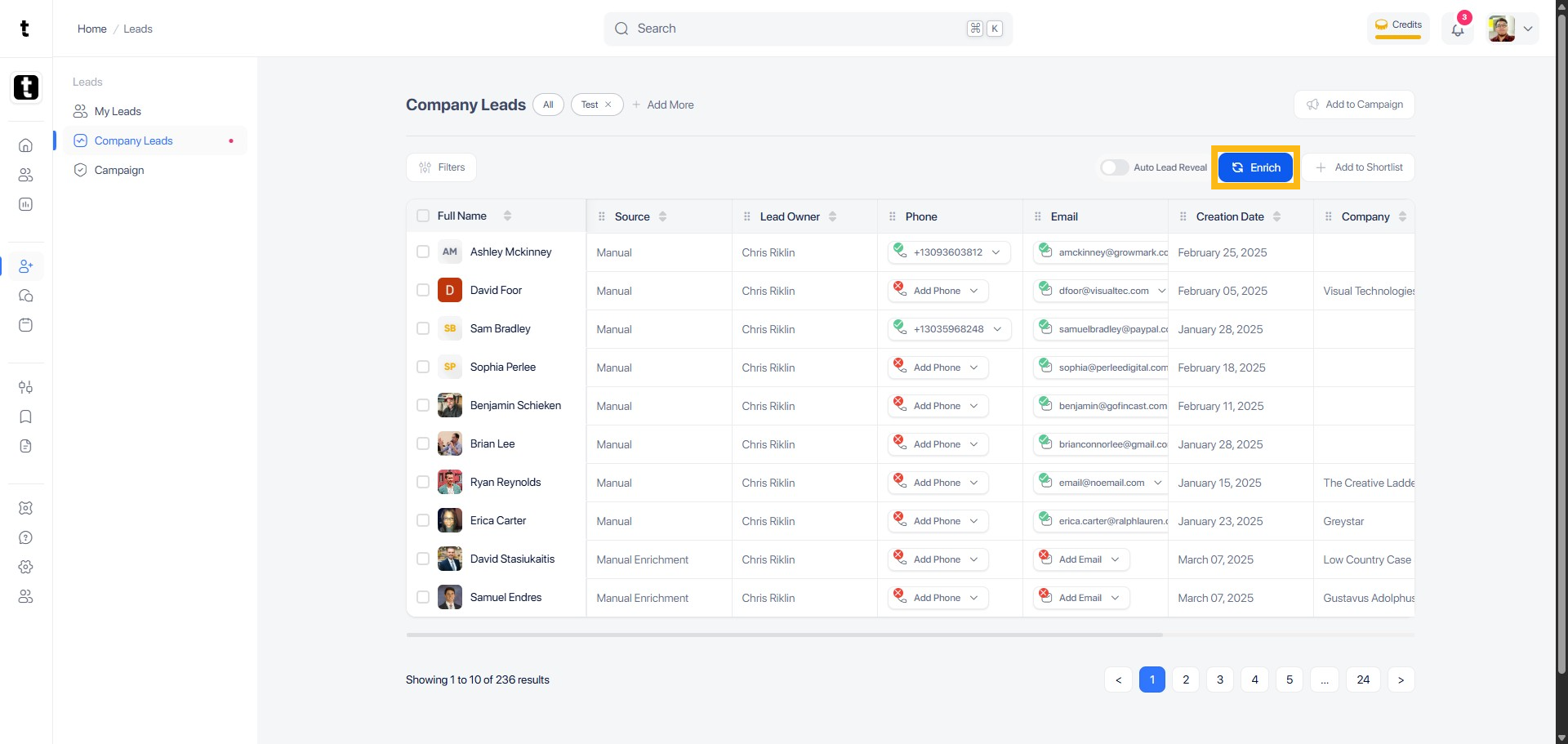
Task: Click Add to Shortlist button
Action: (1358, 167)
